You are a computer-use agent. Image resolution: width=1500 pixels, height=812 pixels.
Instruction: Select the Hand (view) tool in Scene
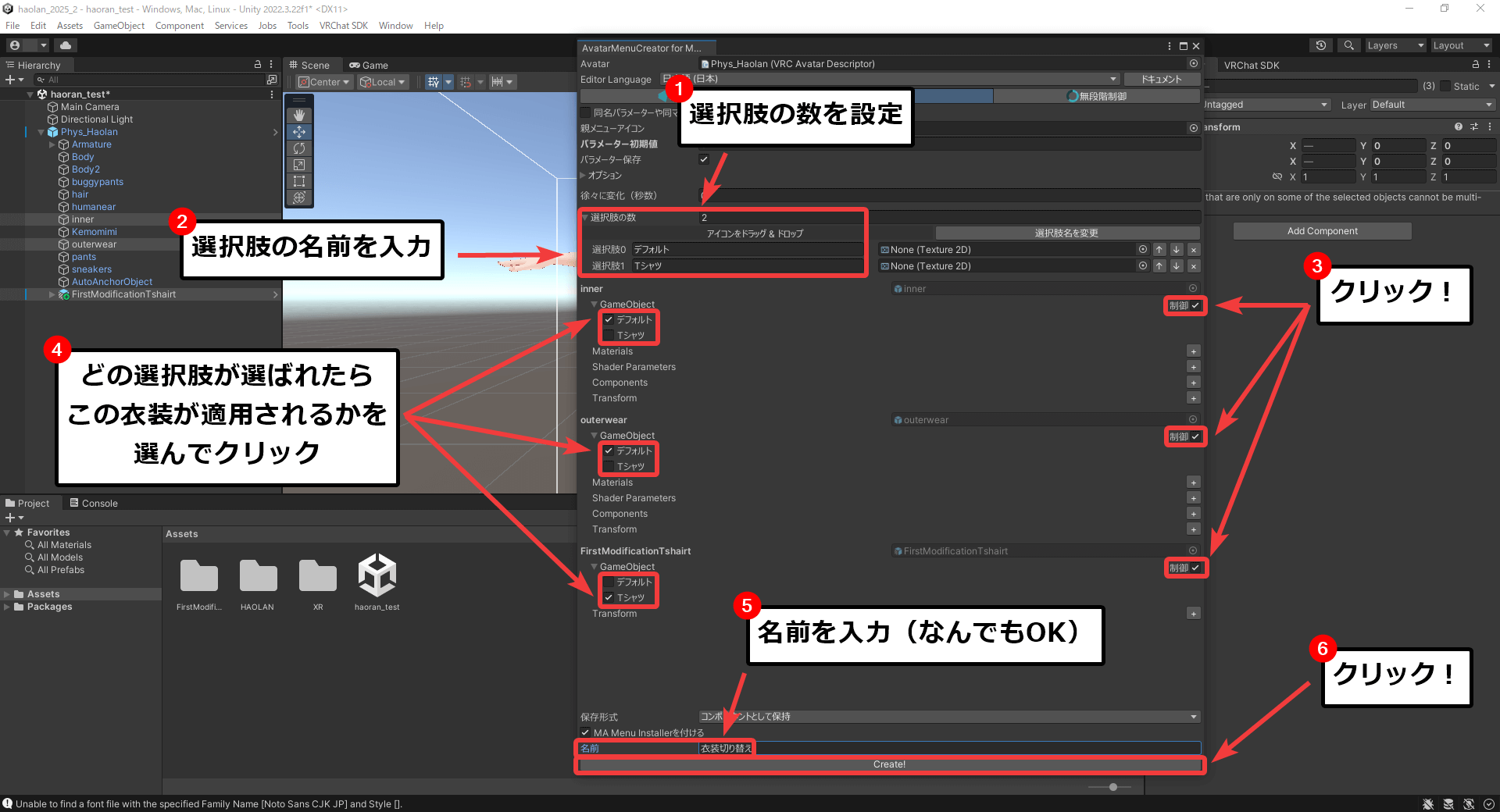pyautogui.click(x=299, y=116)
